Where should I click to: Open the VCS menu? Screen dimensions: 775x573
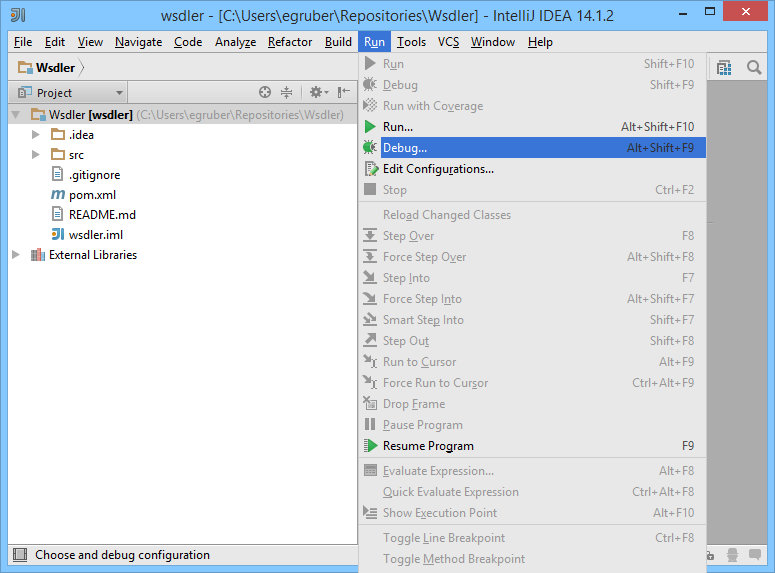[x=448, y=42]
